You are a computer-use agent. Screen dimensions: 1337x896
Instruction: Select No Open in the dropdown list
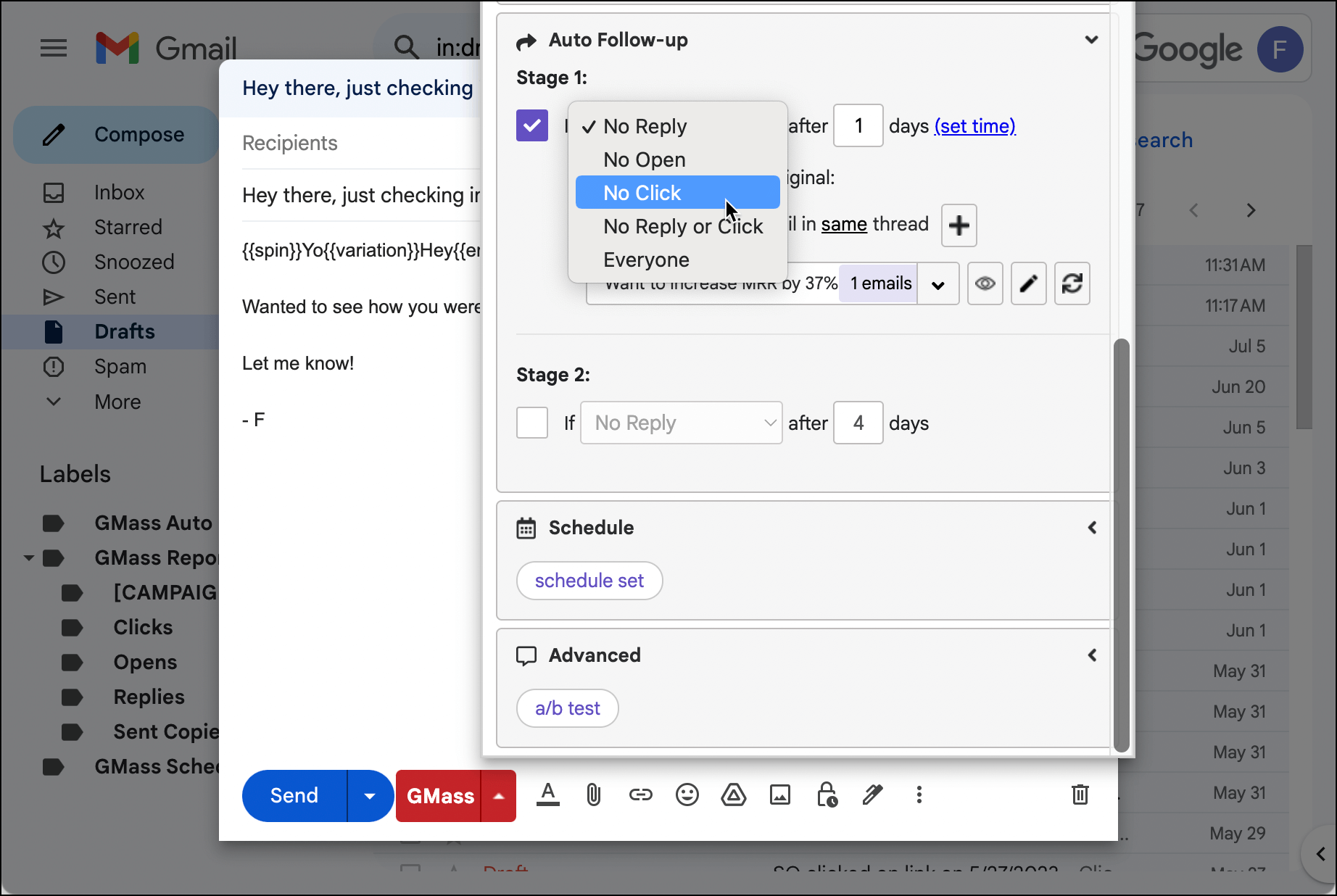tap(678, 159)
